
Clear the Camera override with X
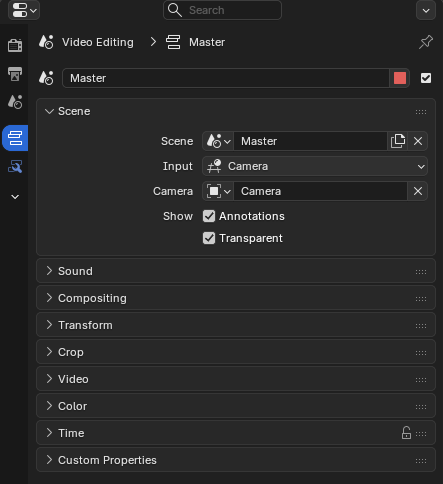click(x=418, y=191)
